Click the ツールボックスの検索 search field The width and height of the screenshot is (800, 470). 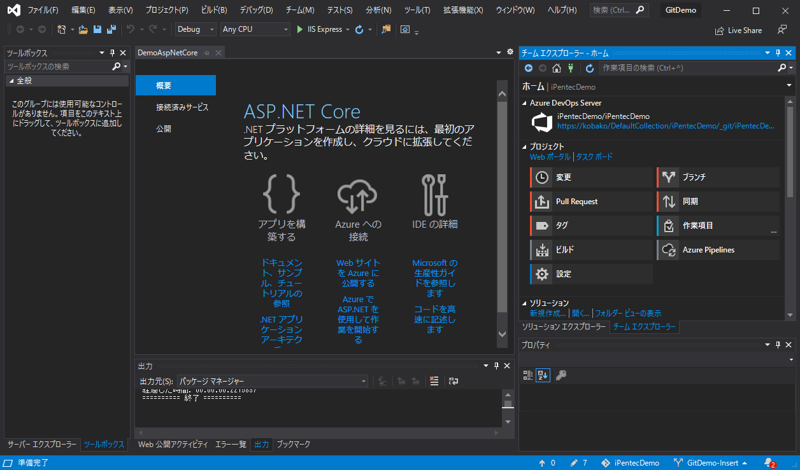pos(58,66)
